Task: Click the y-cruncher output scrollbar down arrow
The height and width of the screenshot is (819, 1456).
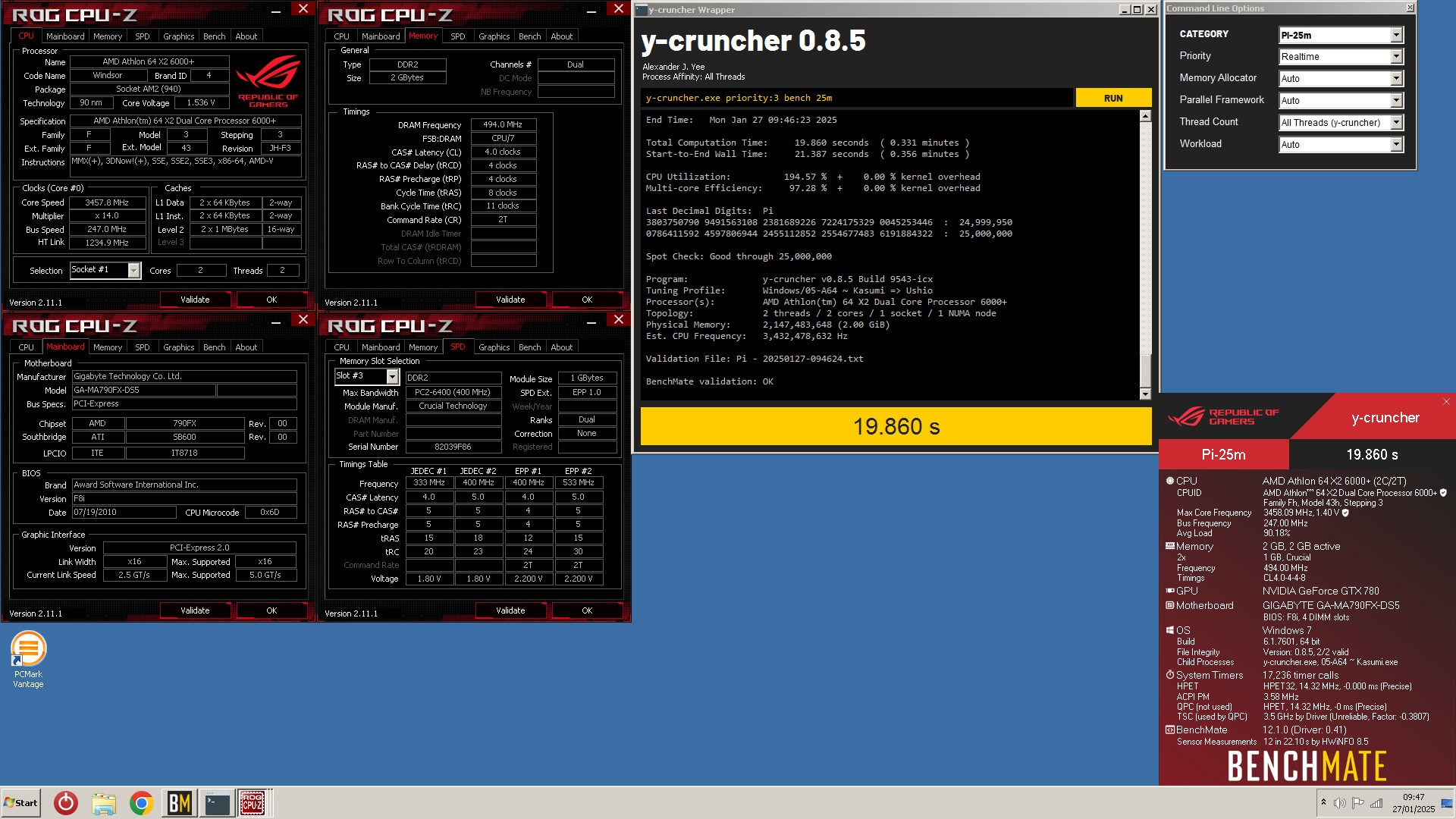Action: (x=1145, y=394)
